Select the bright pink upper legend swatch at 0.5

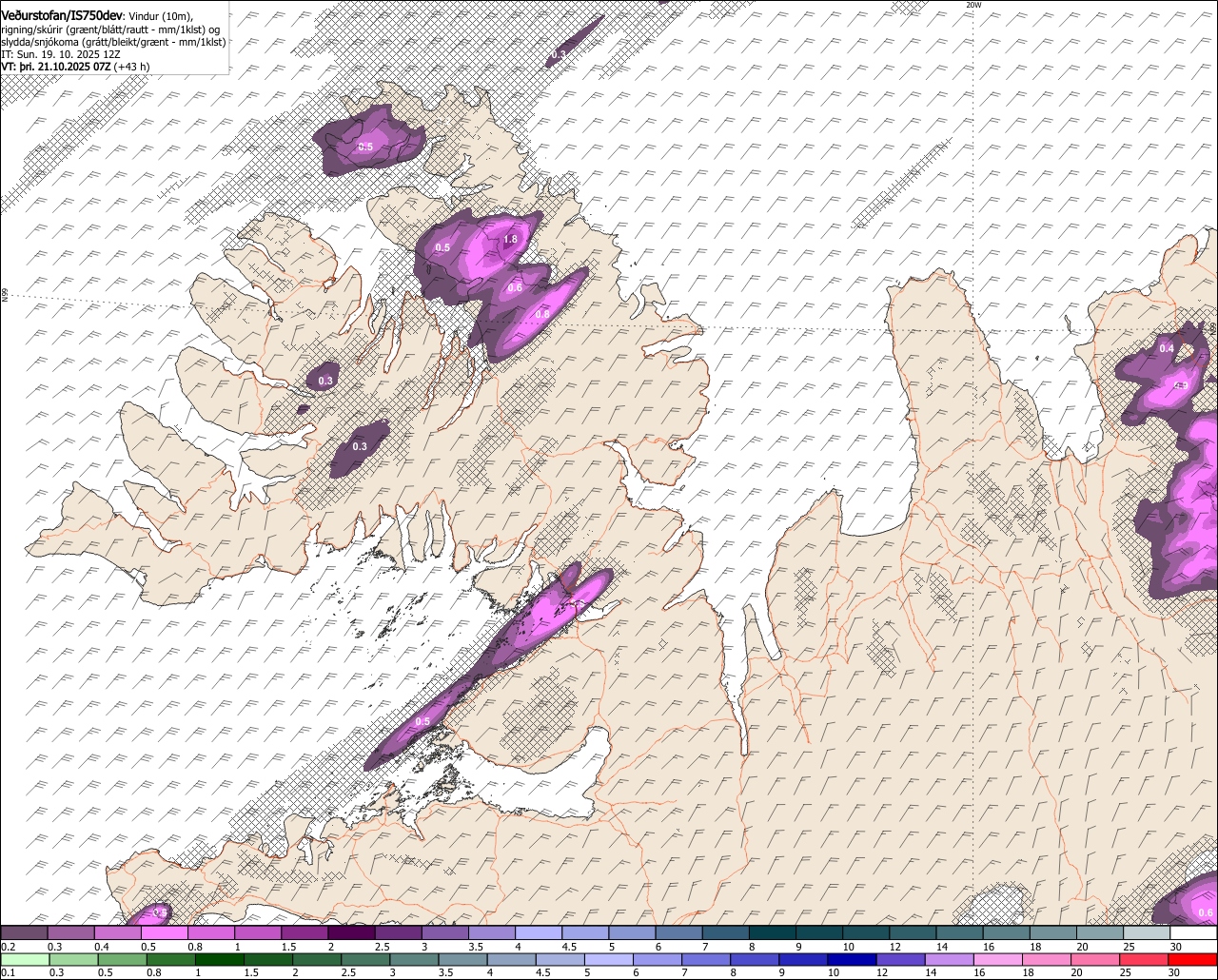[164, 932]
